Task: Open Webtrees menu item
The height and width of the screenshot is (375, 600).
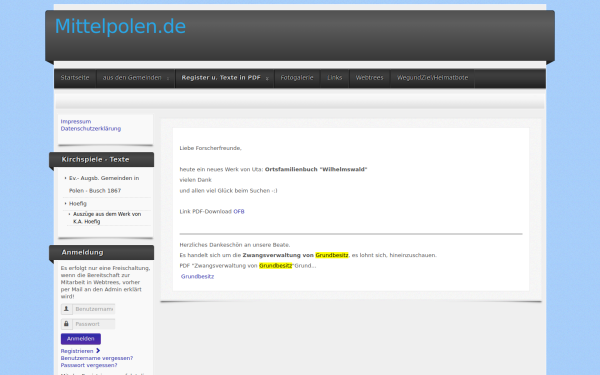Action: click(369, 78)
